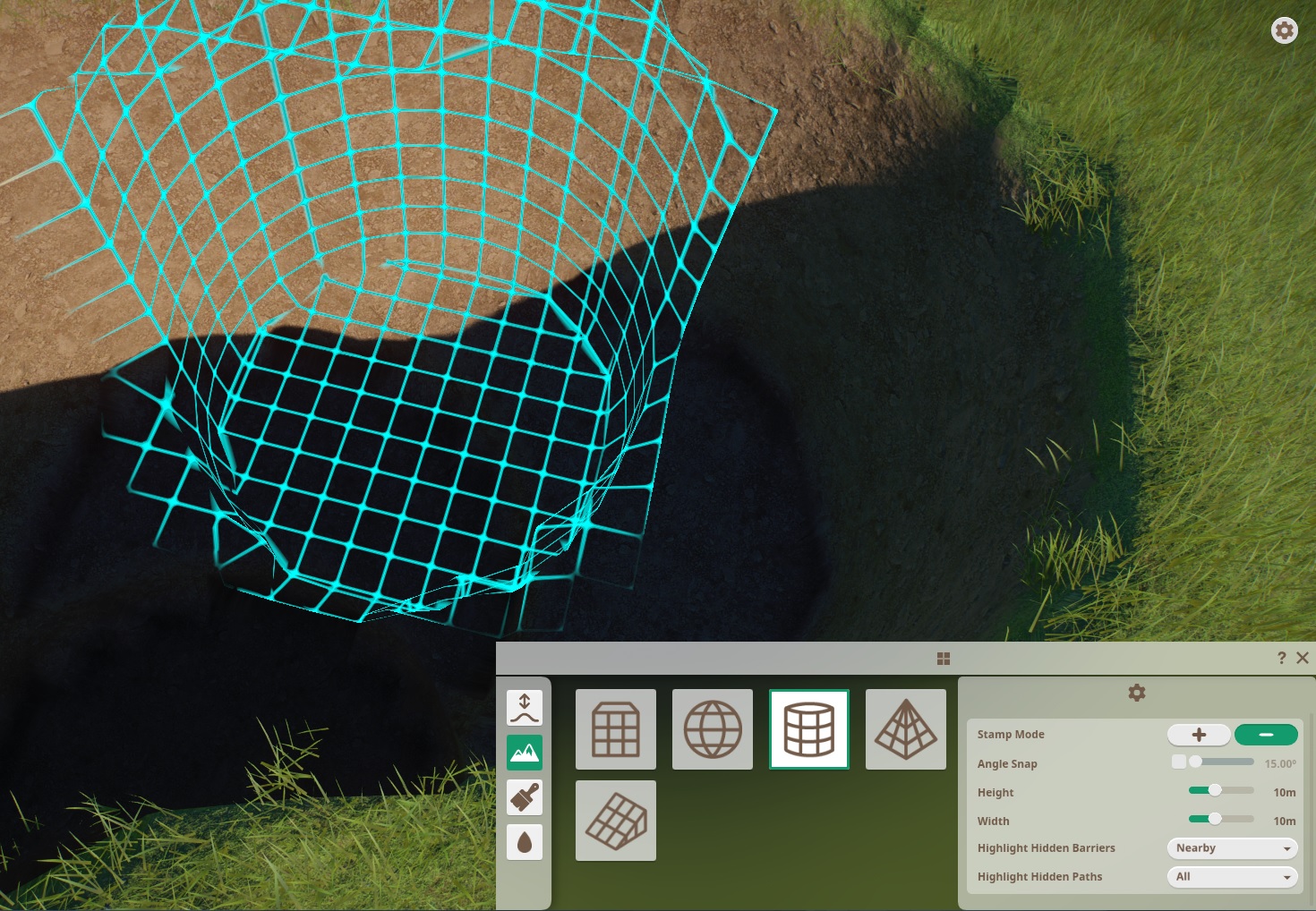Open the water droplet tool
The width and height of the screenshot is (1316, 911).
(x=525, y=842)
